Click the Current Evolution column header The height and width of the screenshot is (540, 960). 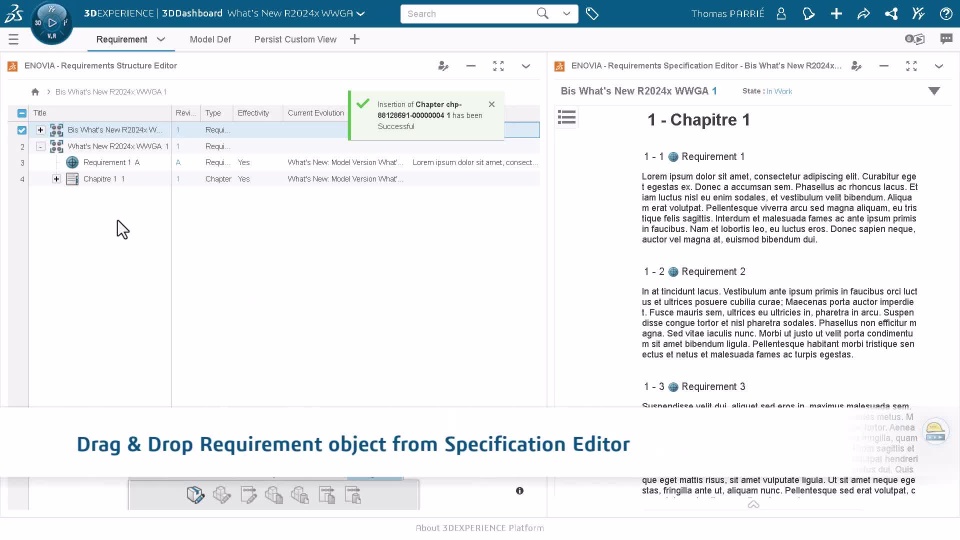316,113
